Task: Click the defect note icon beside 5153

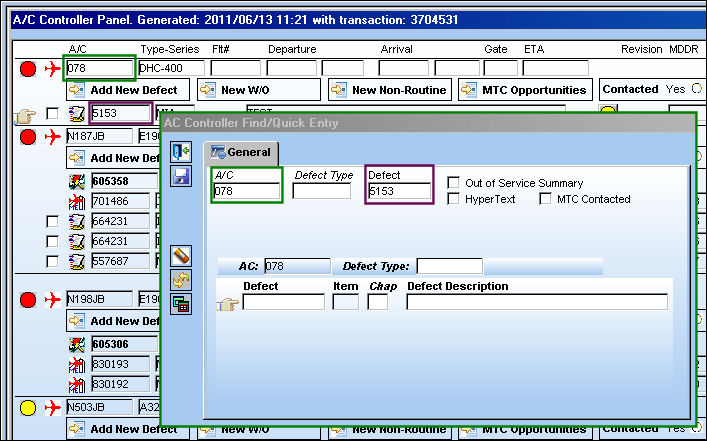Action: coord(77,114)
